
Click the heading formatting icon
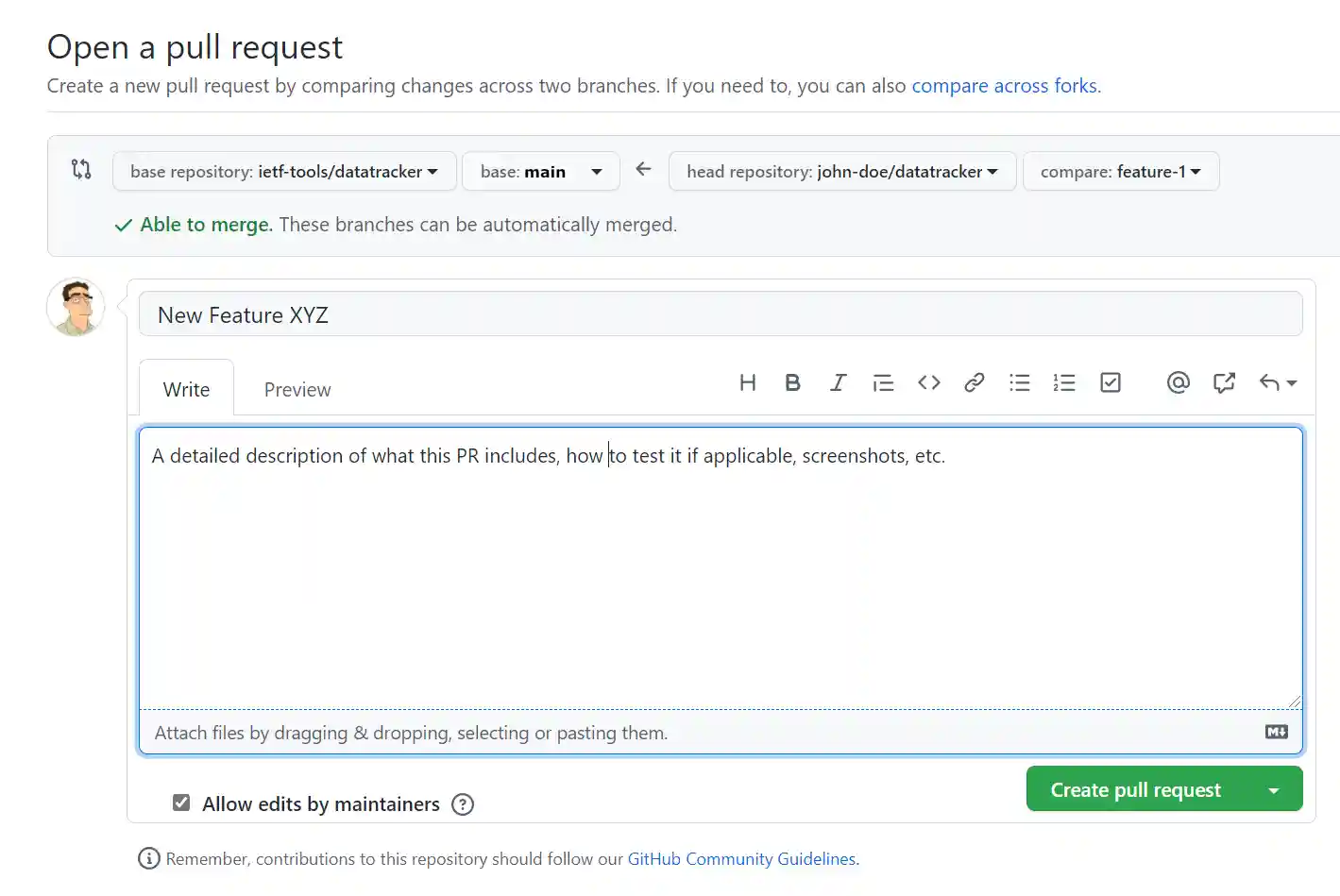tap(747, 382)
